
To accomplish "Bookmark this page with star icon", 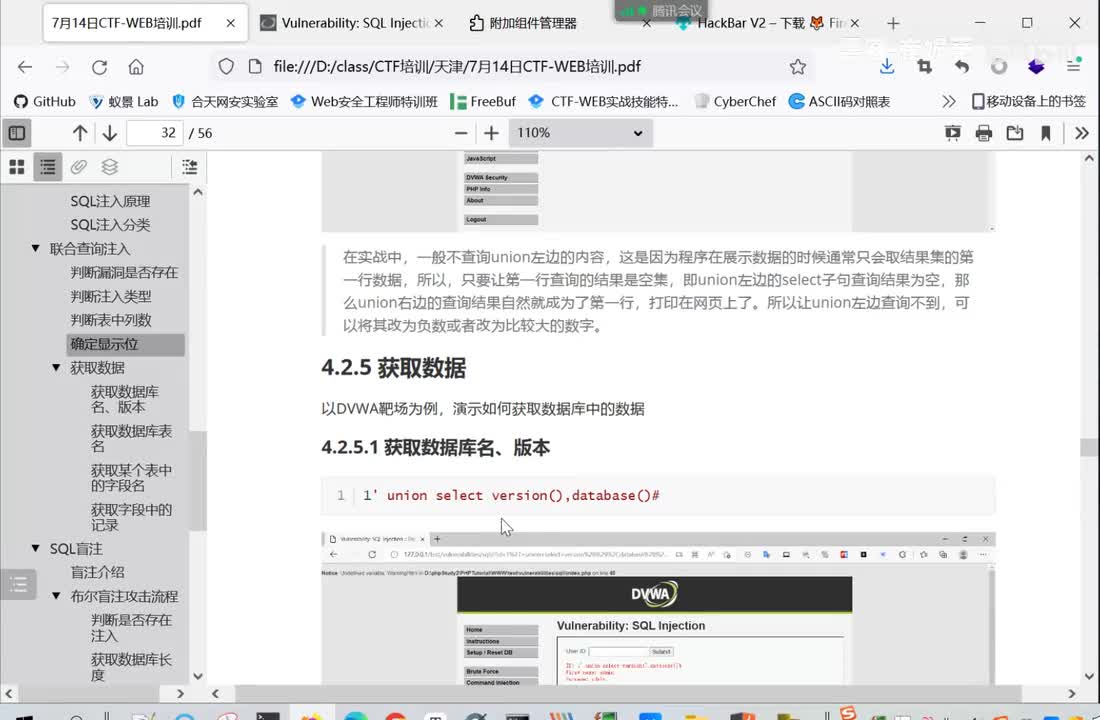I will click(798, 67).
